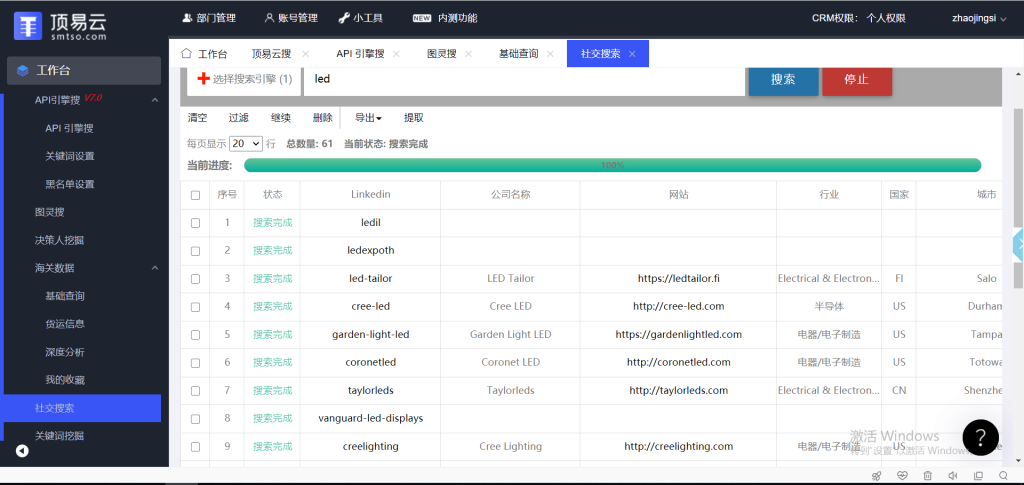This screenshot has width=1024, height=485.
Task: Switch to the API 引擎搜 tab
Action: pos(361,54)
